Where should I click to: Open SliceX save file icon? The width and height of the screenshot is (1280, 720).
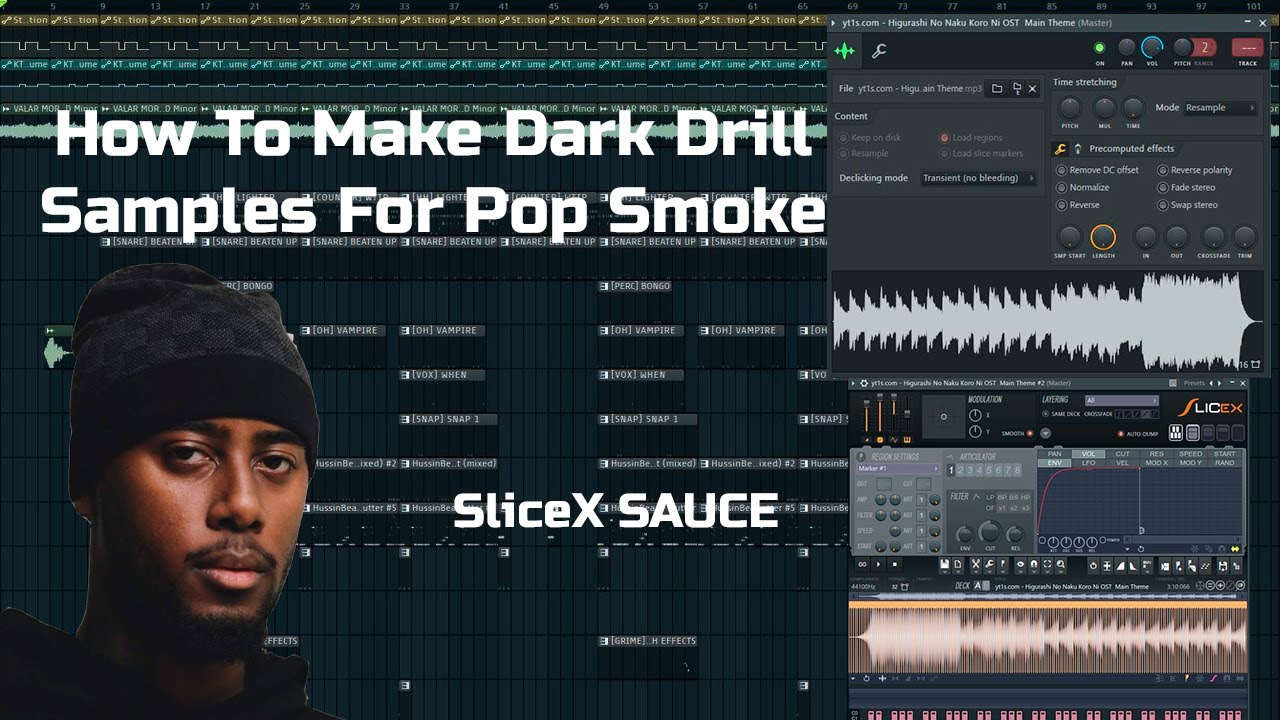click(945, 564)
